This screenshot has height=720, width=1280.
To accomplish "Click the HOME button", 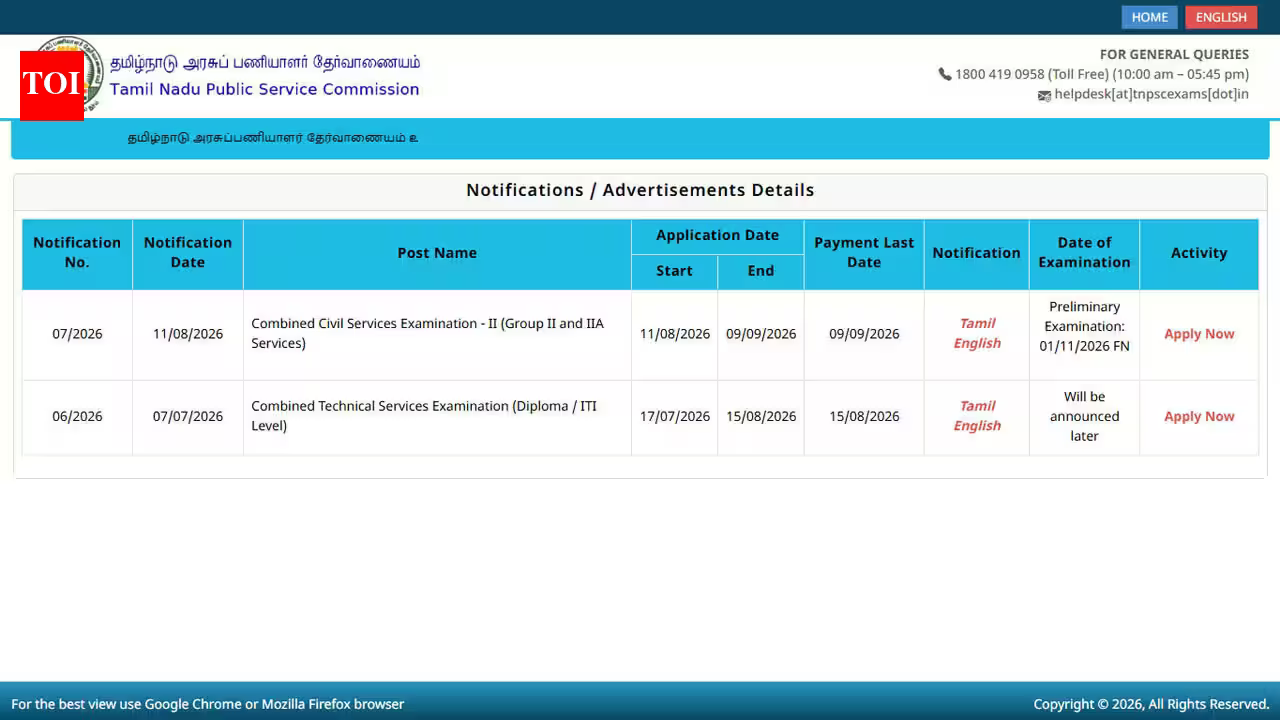I will 1149,17.
